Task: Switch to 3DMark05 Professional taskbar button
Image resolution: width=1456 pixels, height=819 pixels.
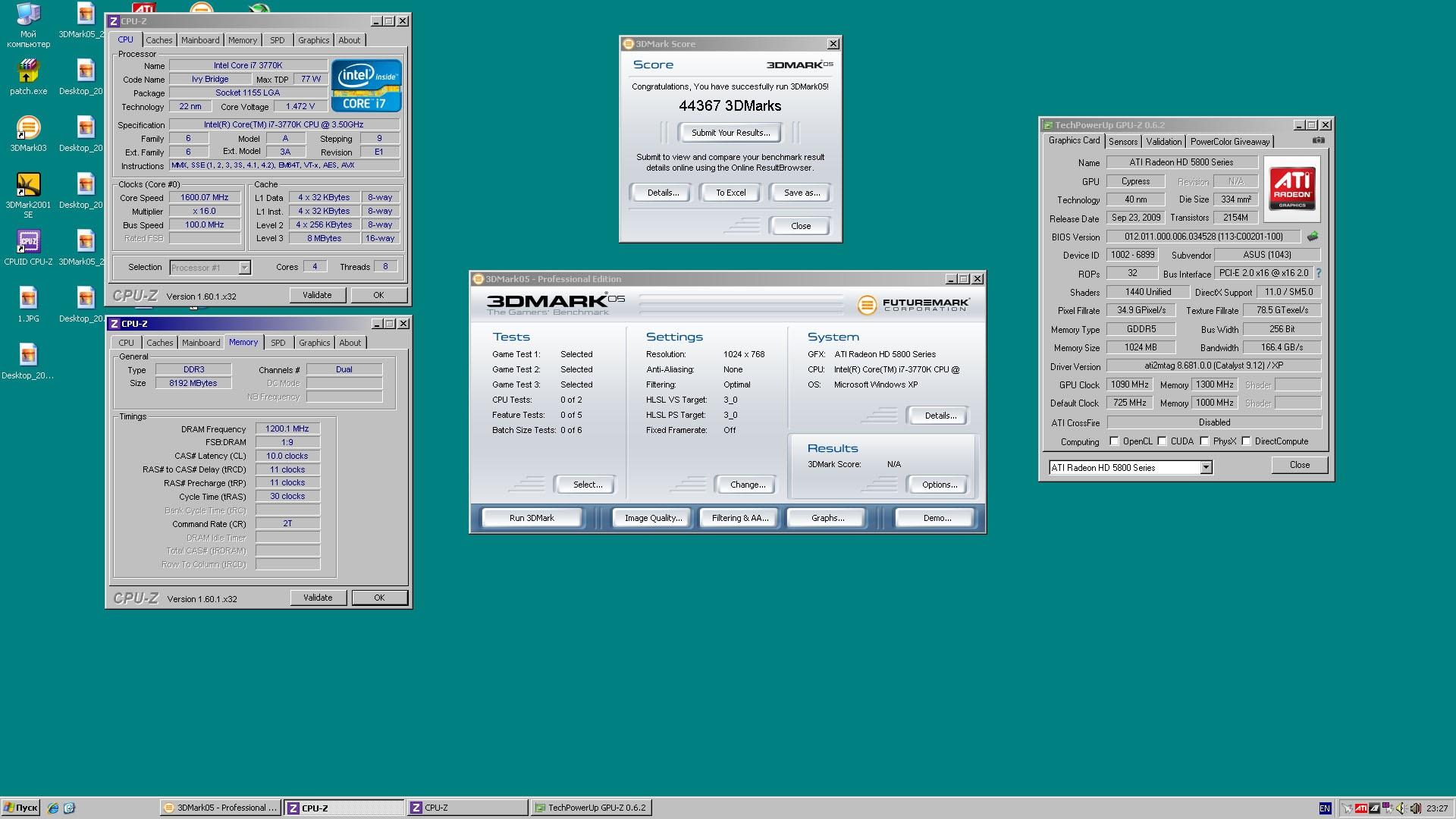Action: (x=220, y=808)
